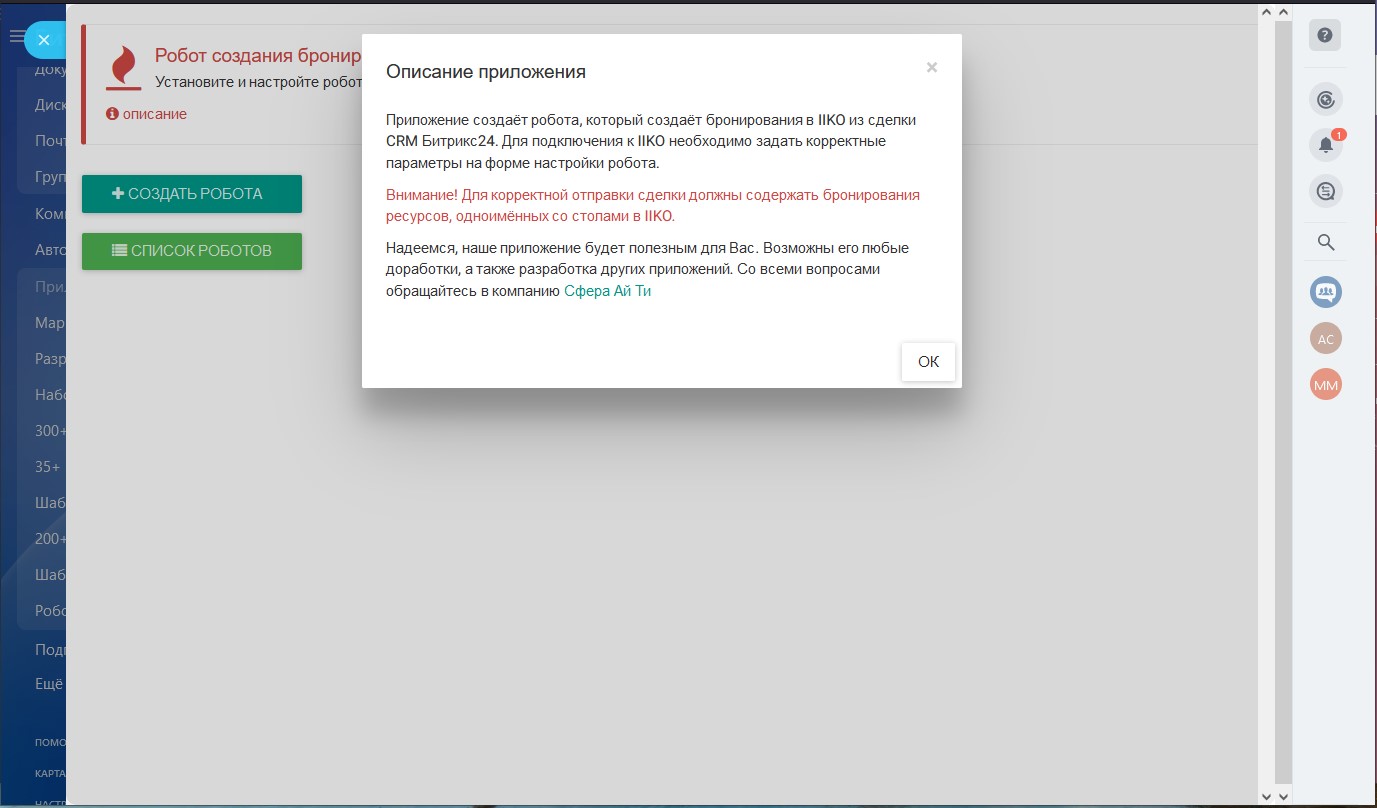
Task: Open the blue group chat icon
Action: 1326,292
